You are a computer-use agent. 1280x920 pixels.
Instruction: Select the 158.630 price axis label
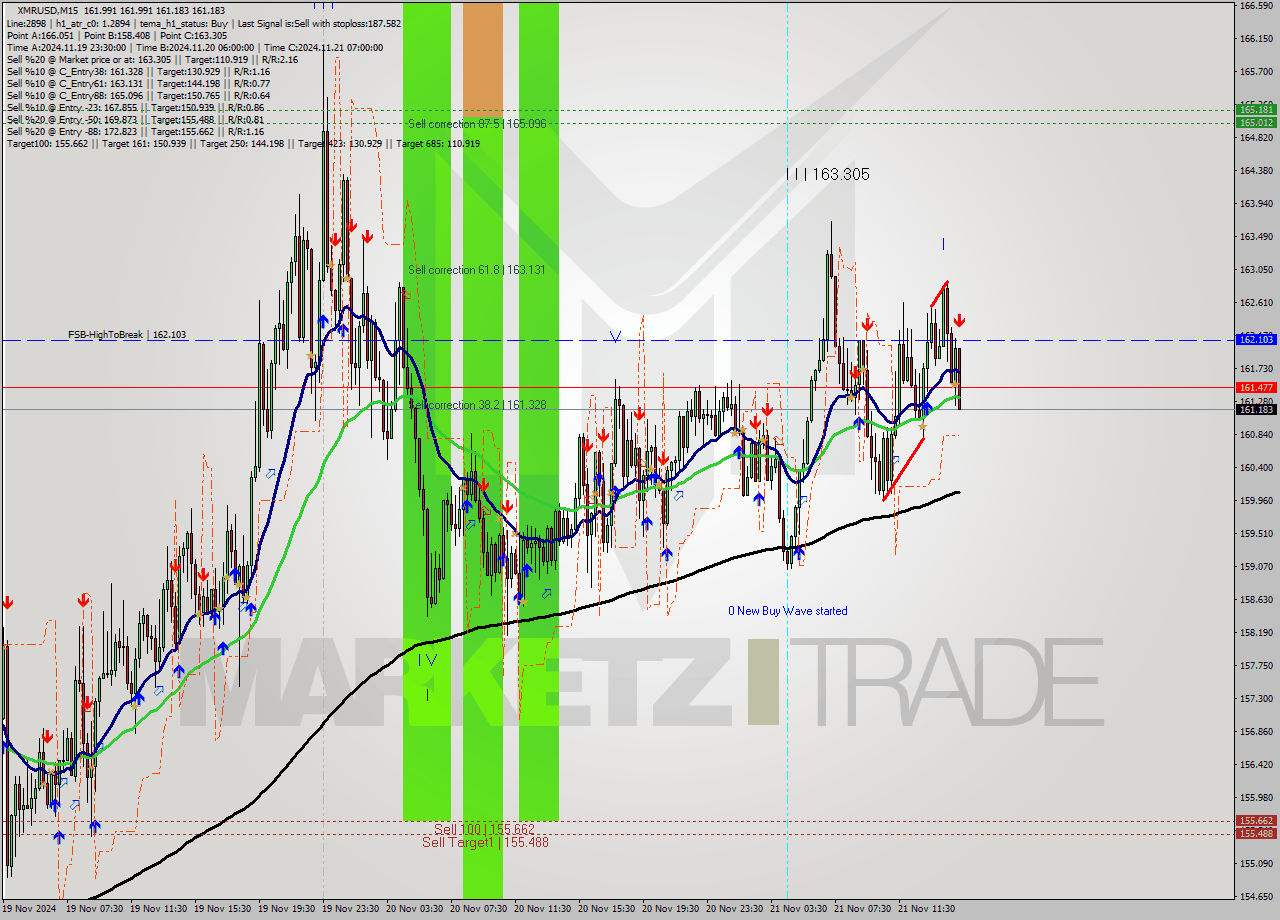1255,600
